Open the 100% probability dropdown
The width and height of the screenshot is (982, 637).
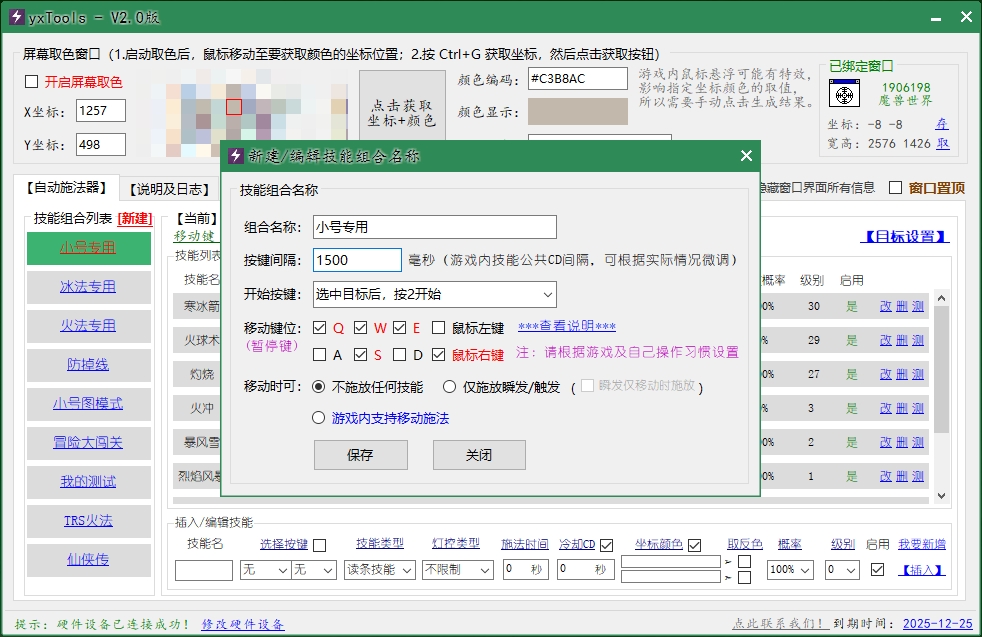point(790,569)
